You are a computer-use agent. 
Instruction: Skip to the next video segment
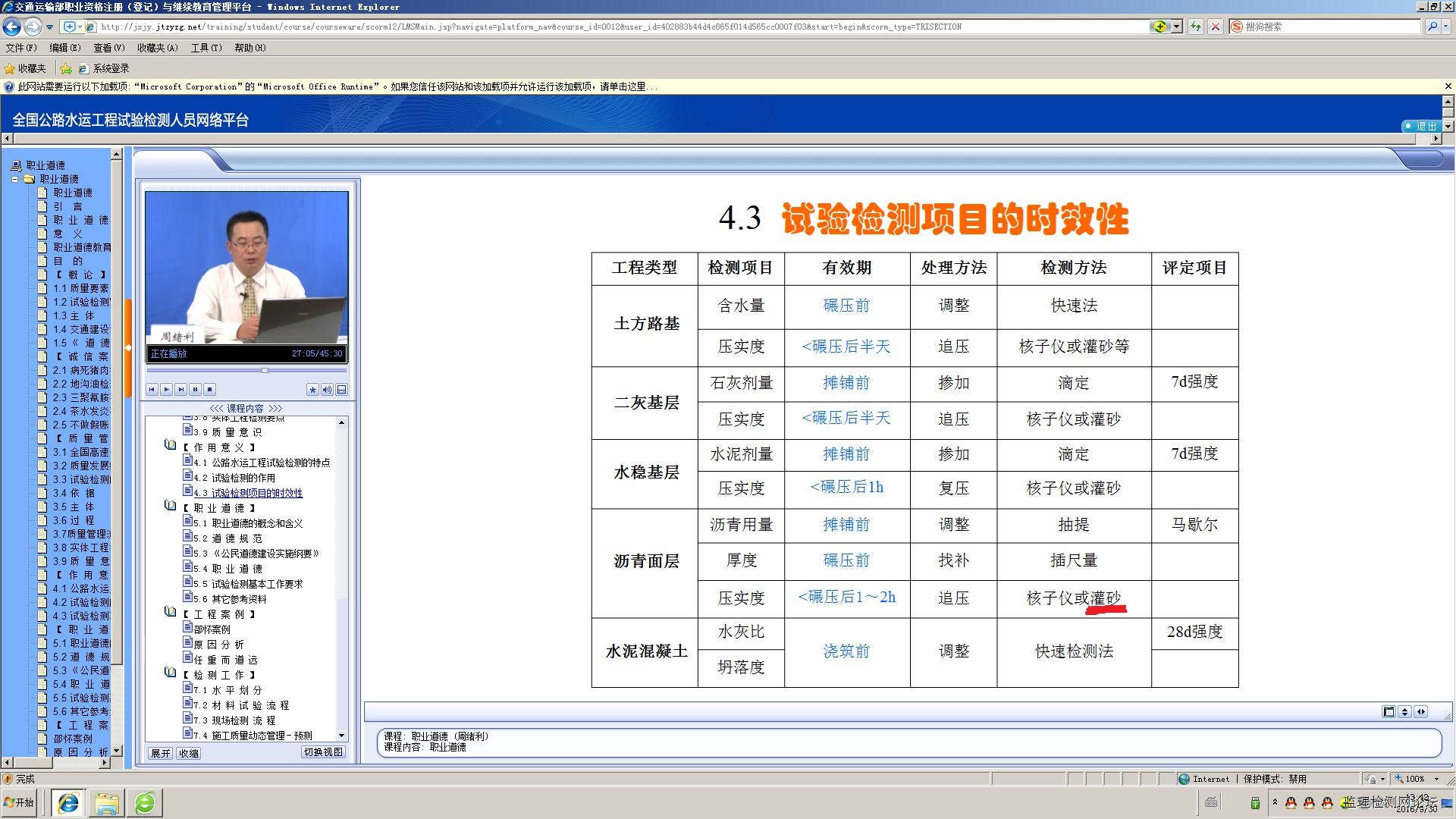(180, 390)
